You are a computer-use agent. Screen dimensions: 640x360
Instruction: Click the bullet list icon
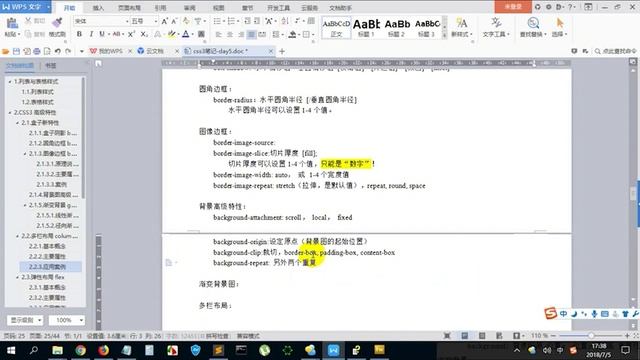tap(217, 21)
